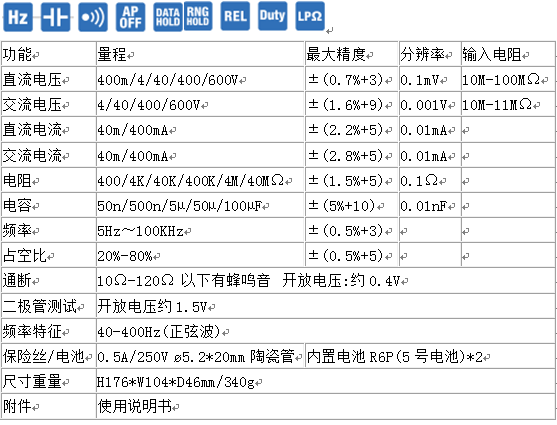Click the 10M-100MΩ input resistance cell

[508, 79]
